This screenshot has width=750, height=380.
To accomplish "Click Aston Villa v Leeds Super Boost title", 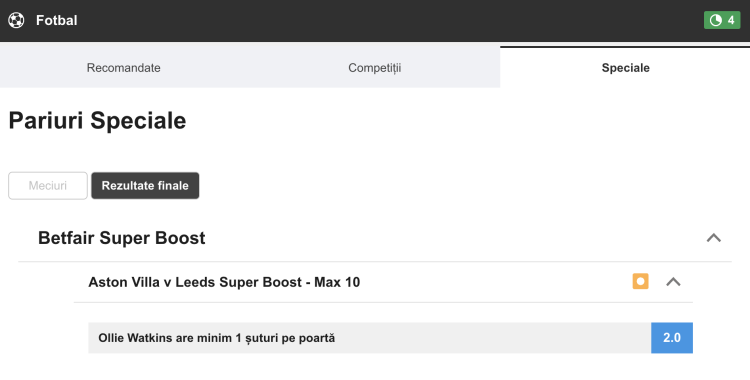I will coord(224,282).
